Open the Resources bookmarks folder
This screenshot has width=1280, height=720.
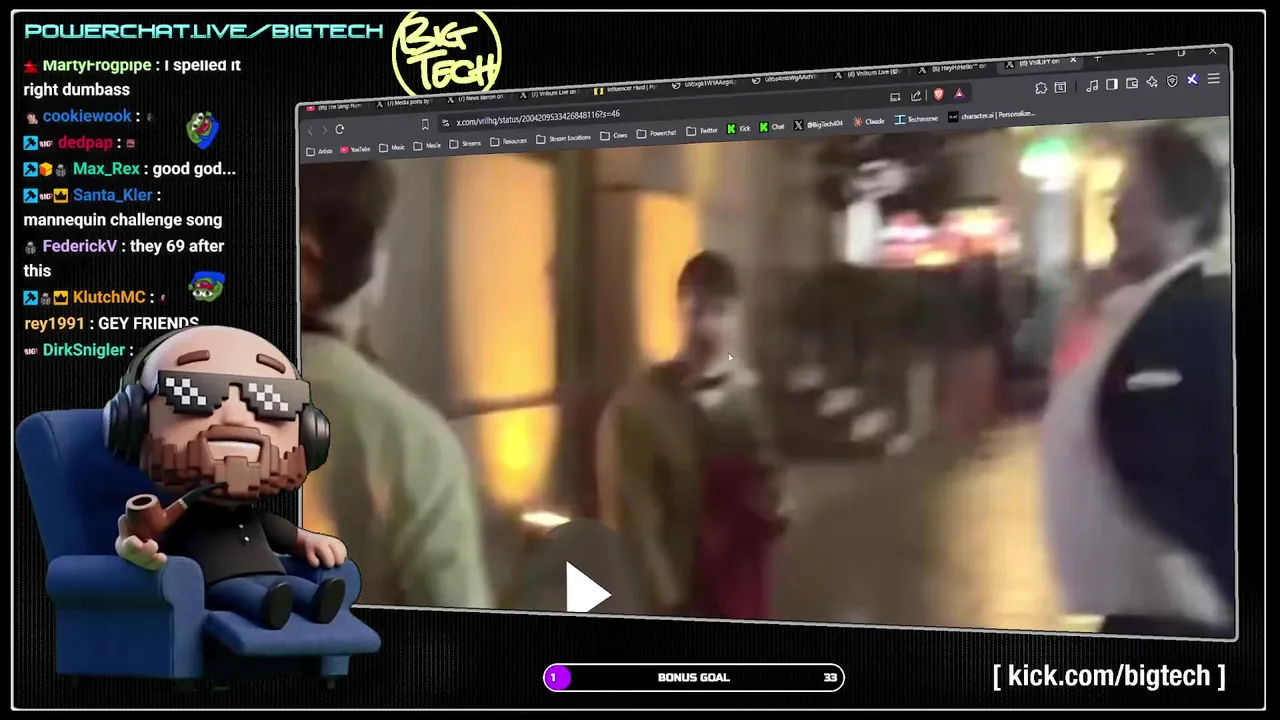pyautogui.click(x=509, y=141)
